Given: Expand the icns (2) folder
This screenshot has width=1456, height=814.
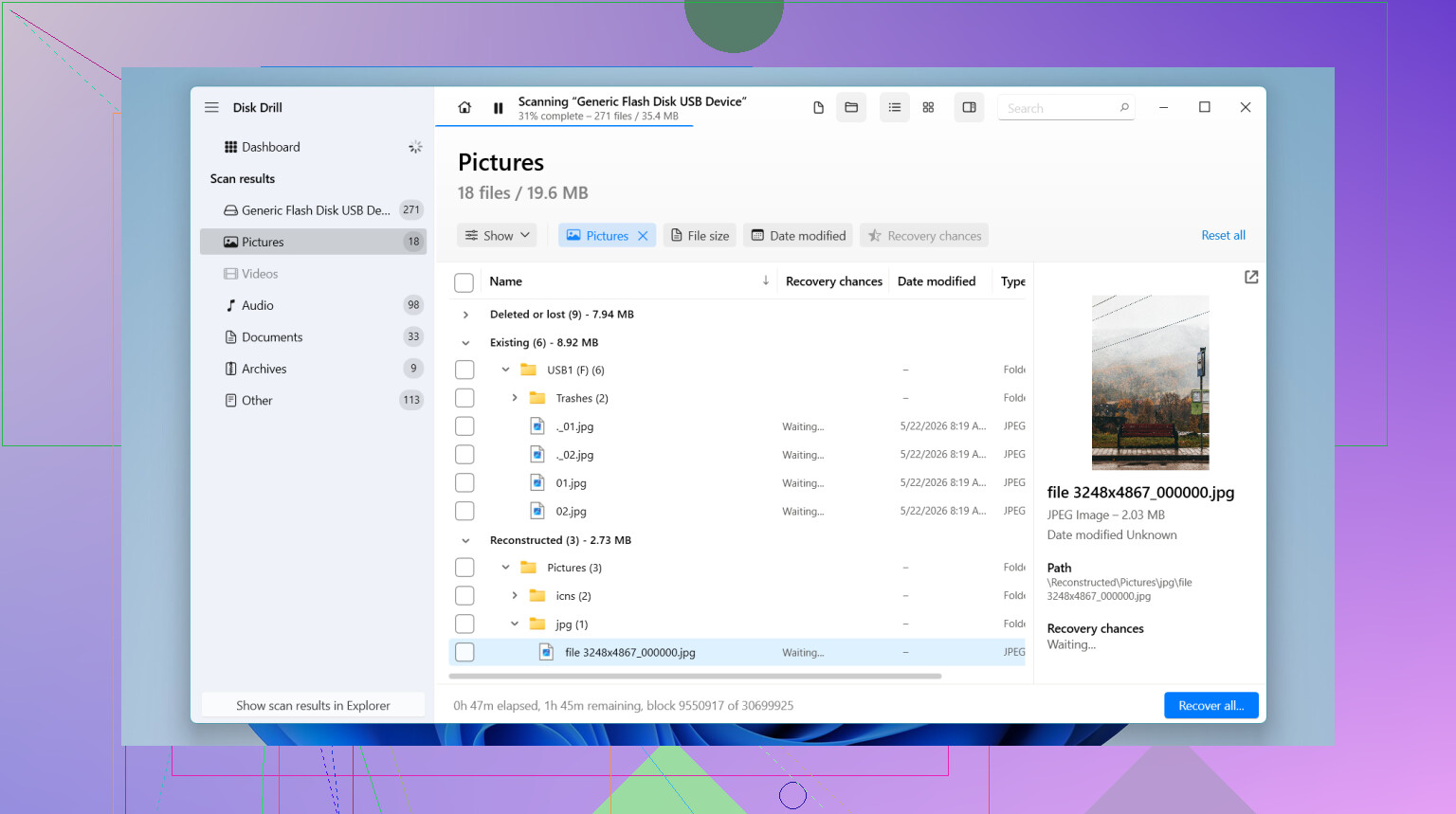Looking at the screenshot, I should 515,595.
